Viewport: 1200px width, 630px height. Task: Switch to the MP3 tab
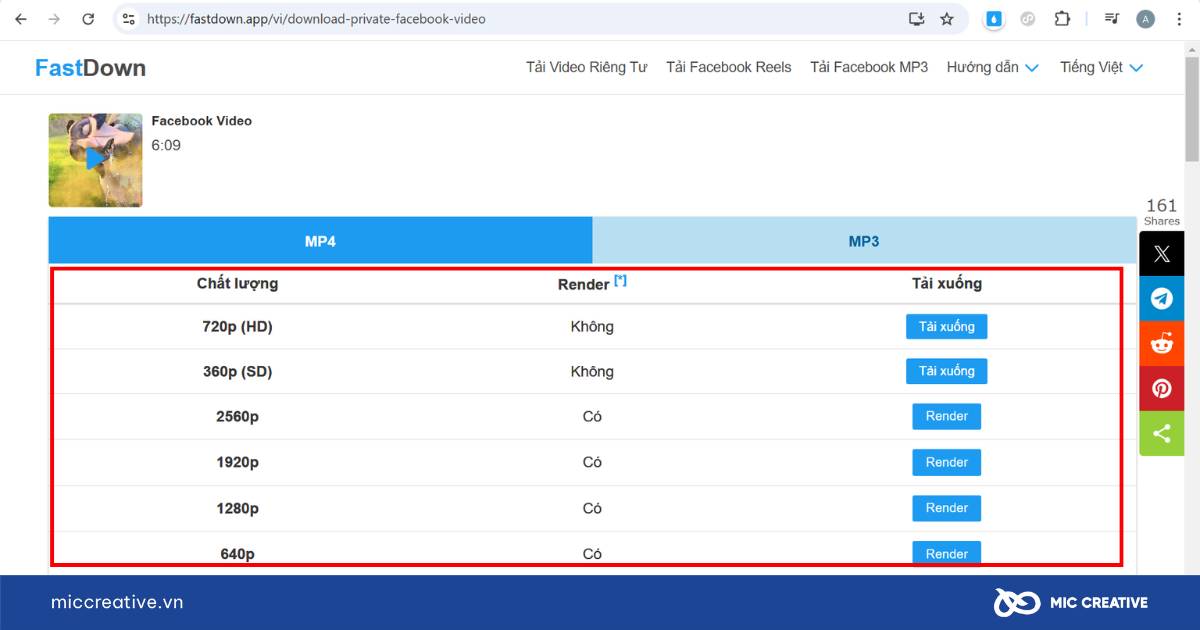tap(864, 241)
